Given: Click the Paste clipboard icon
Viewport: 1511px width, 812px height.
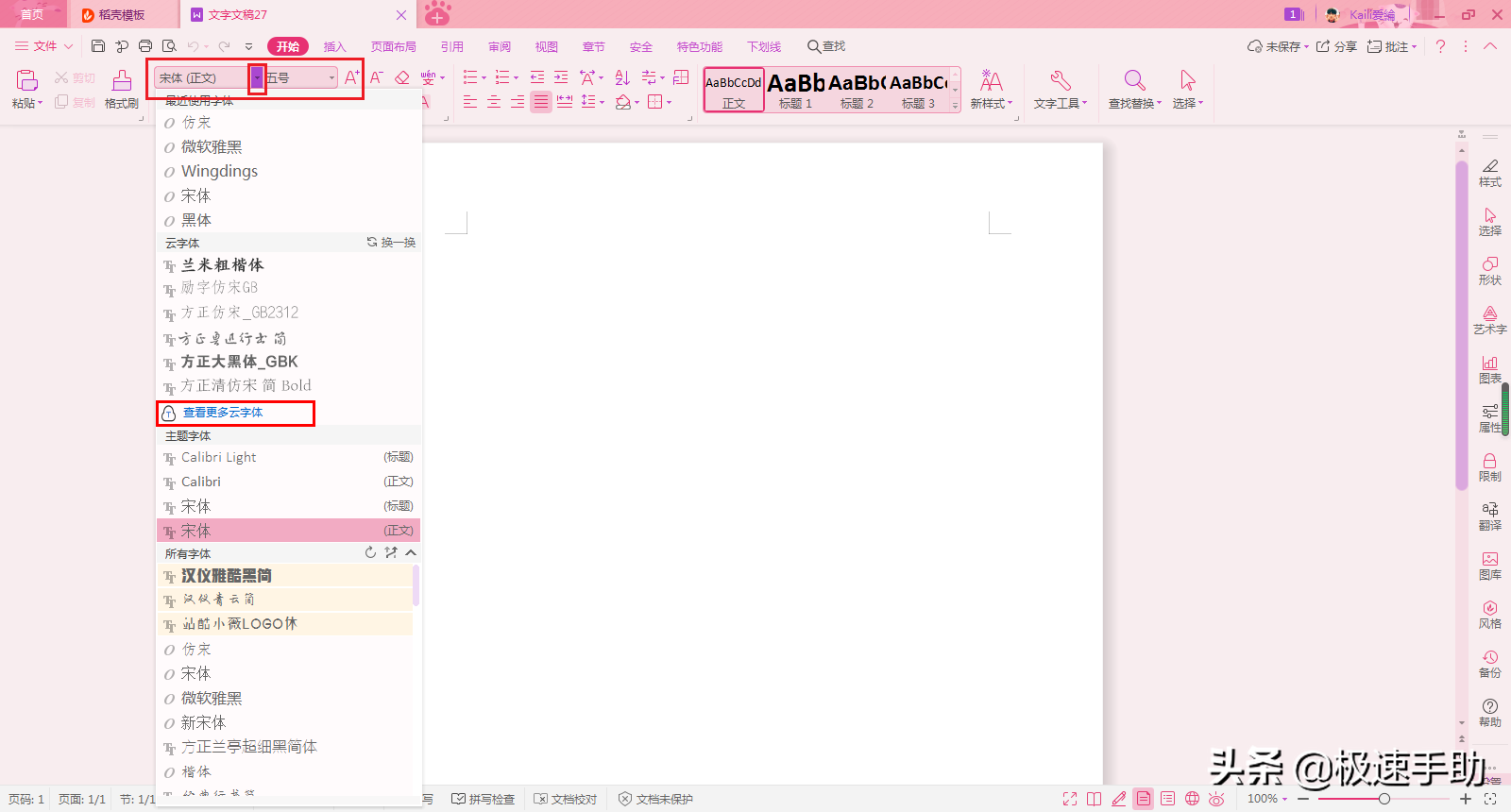Looking at the screenshot, I should tap(27, 80).
